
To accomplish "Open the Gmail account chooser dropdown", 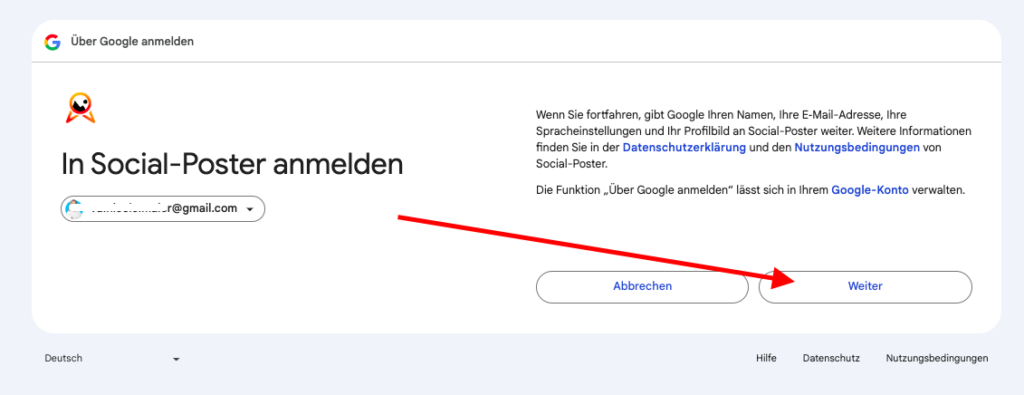I will coord(163,209).
